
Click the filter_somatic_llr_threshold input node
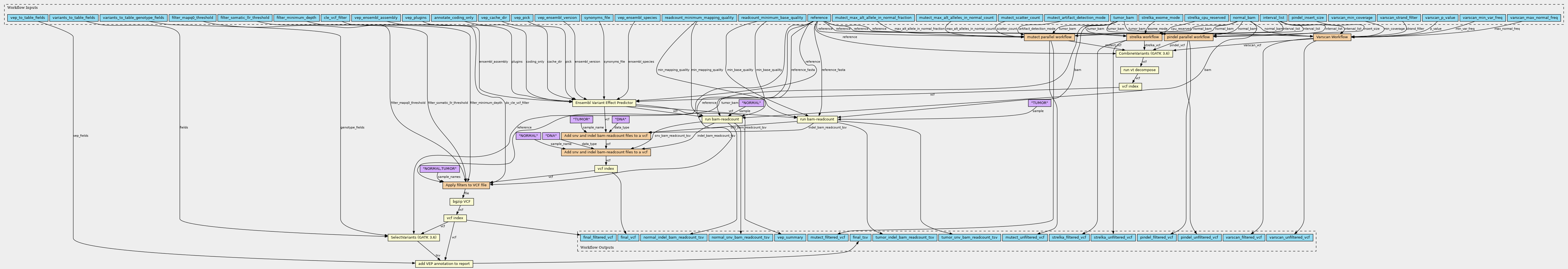click(x=245, y=18)
